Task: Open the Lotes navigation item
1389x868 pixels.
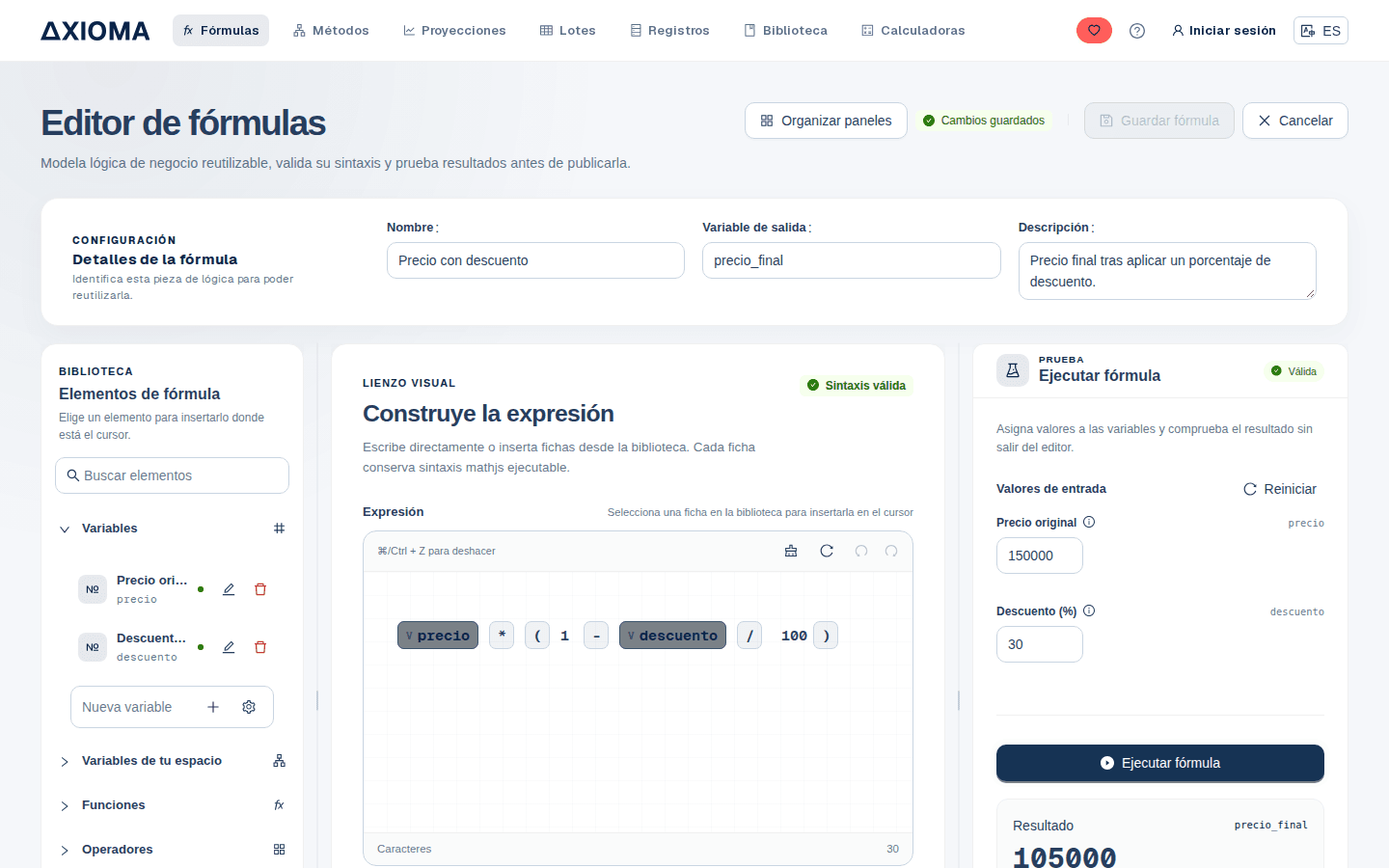Action: tap(568, 31)
